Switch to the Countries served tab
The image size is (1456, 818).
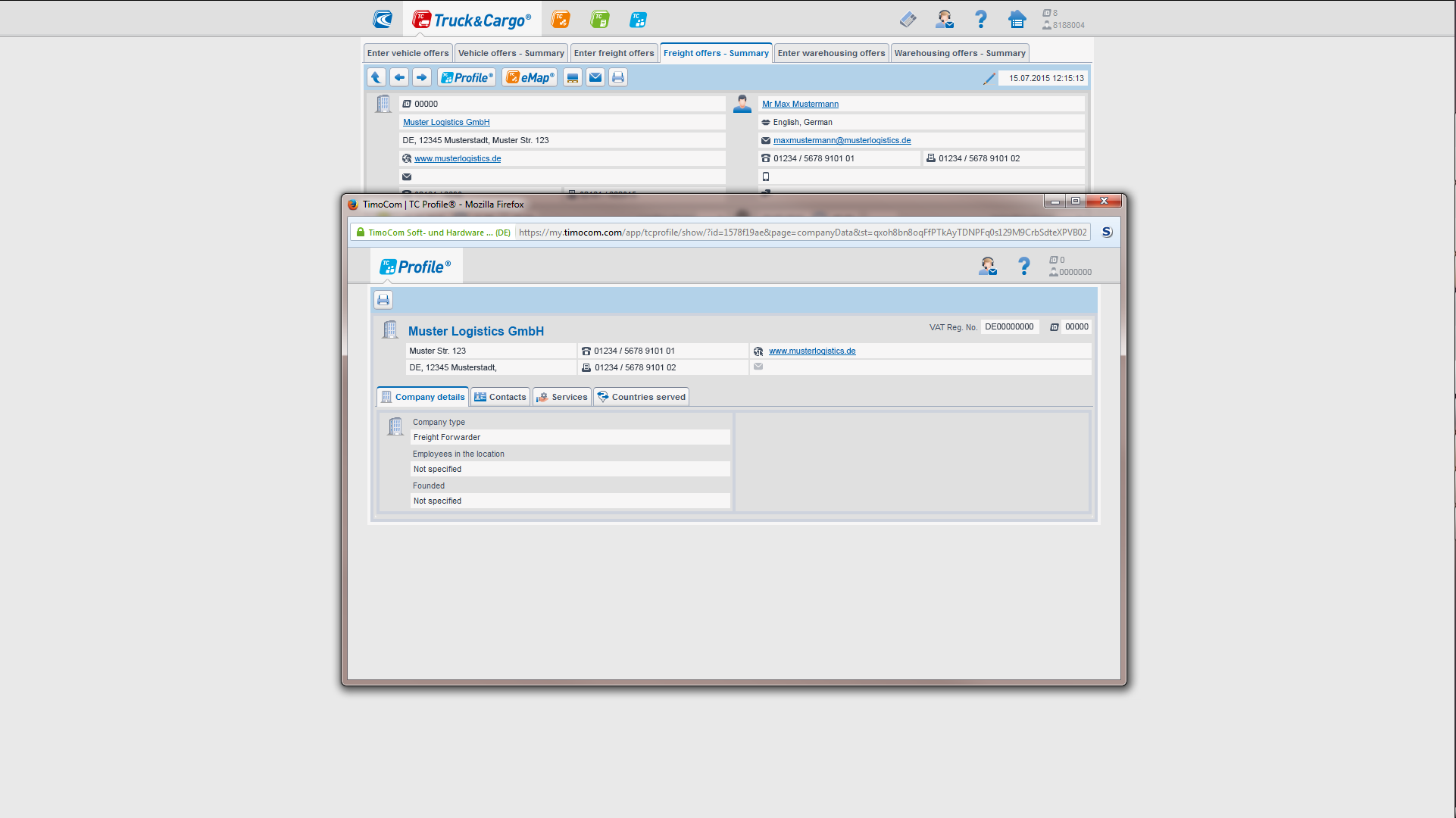click(642, 397)
